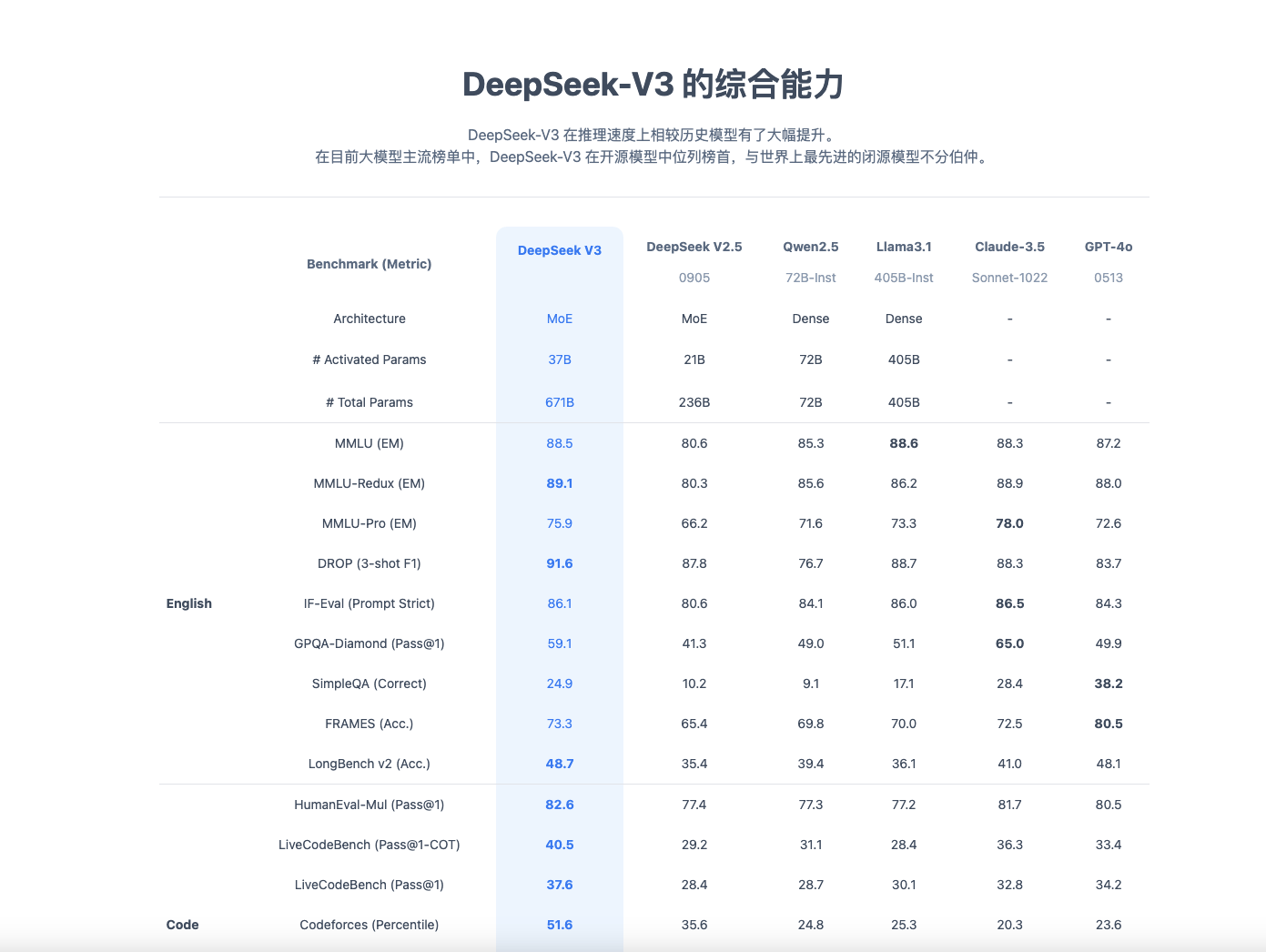
Task: Click the "671B" total params value
Action: [560, 402]
